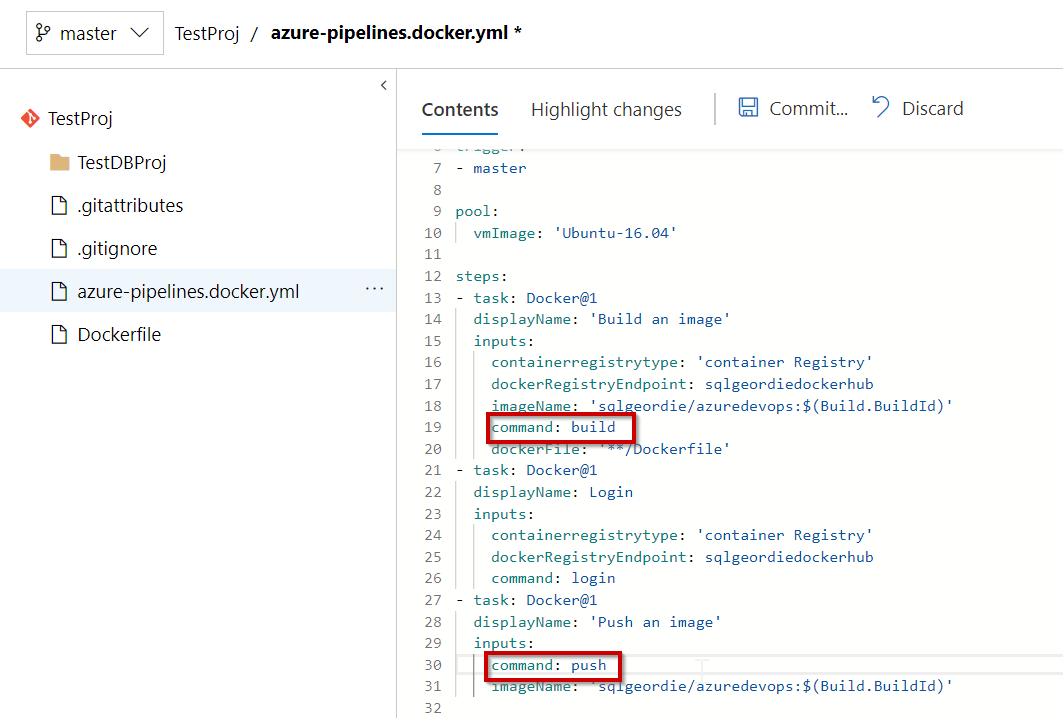Open the TestDBProj folder in tree
This screenshot has height=718, width=1063.
122,163
